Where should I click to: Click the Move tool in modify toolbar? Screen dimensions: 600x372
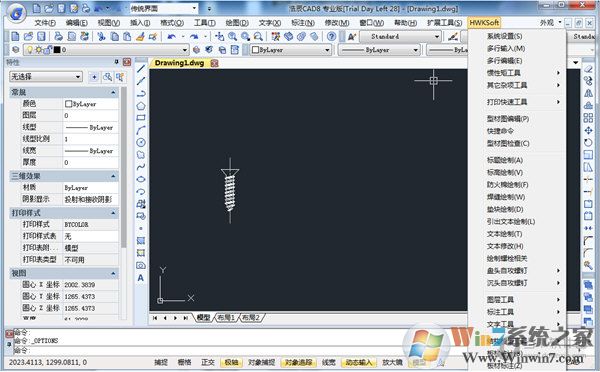point(588,130)
